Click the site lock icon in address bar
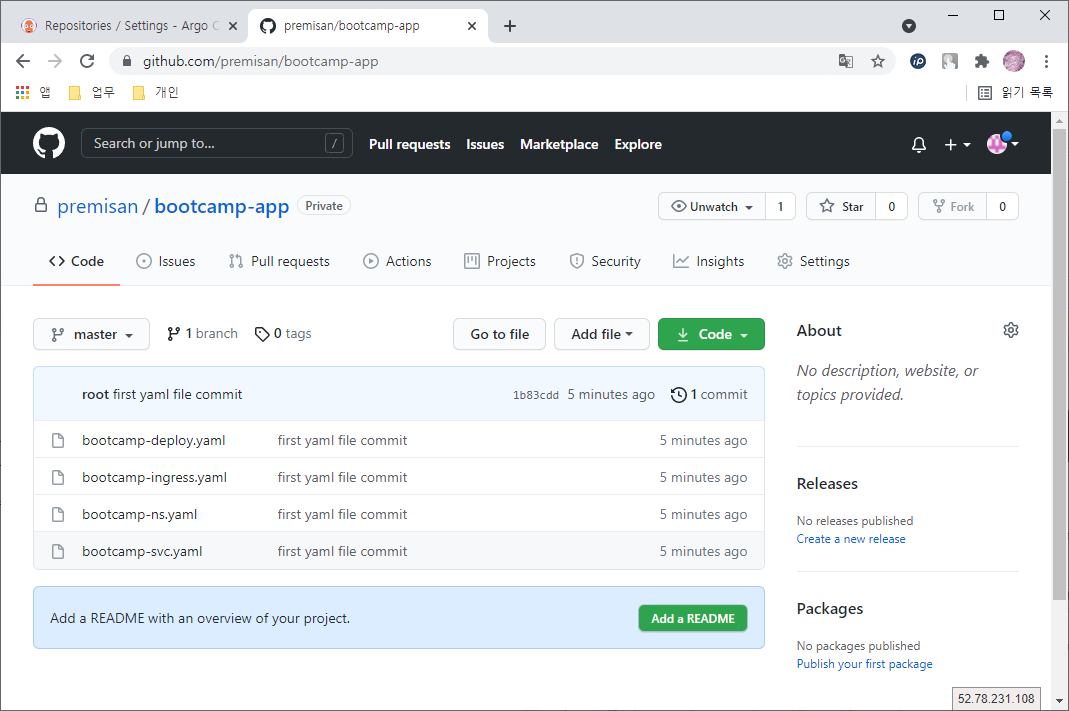The height and width of the screenshot is (711, 1069). 126,61
